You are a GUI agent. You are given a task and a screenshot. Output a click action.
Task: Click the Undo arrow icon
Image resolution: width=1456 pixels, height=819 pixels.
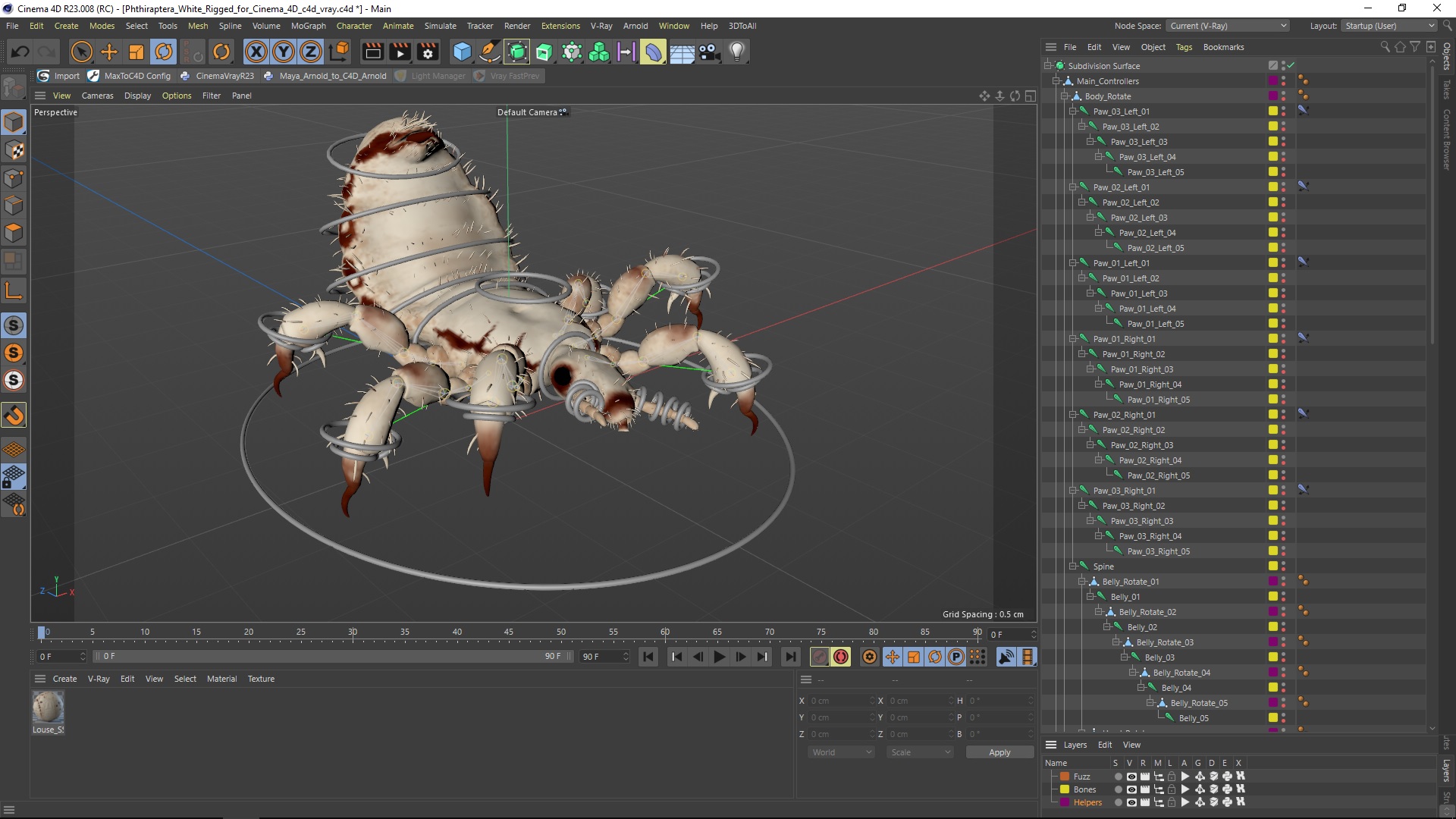pos(20,52)
